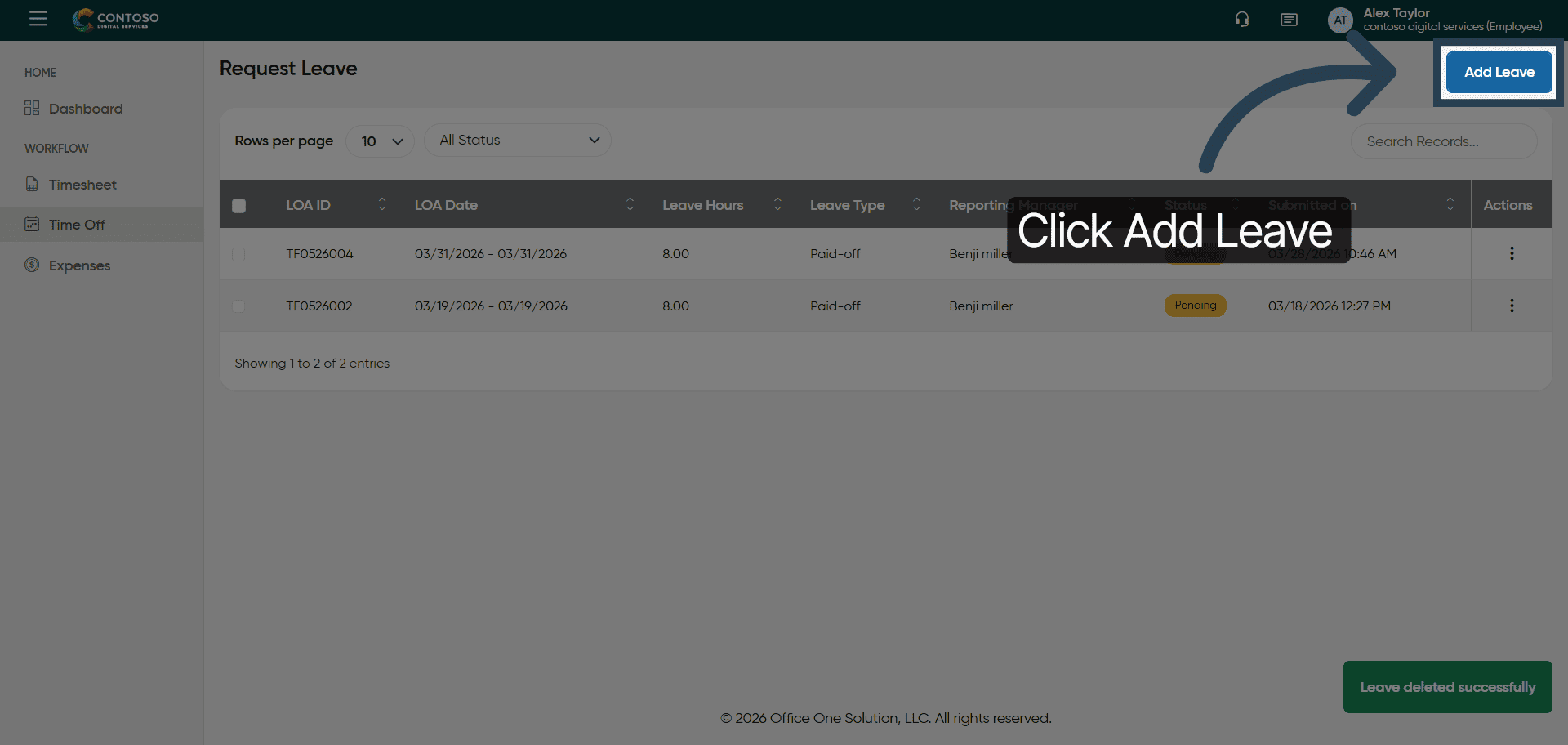Click the Contoso logo

(x=116, y=20)
